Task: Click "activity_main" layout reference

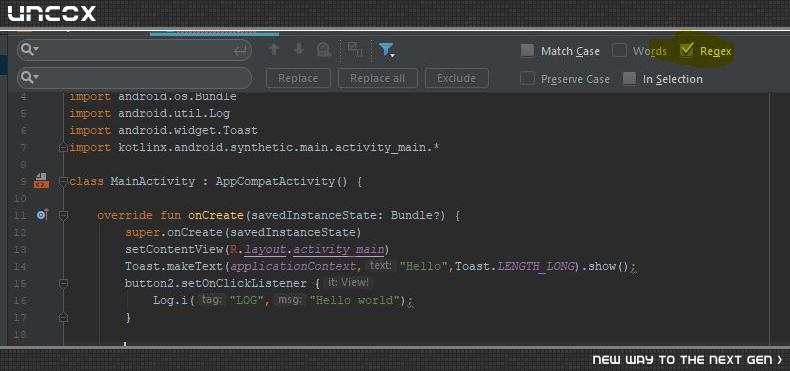Action: [x=339, y=250]
